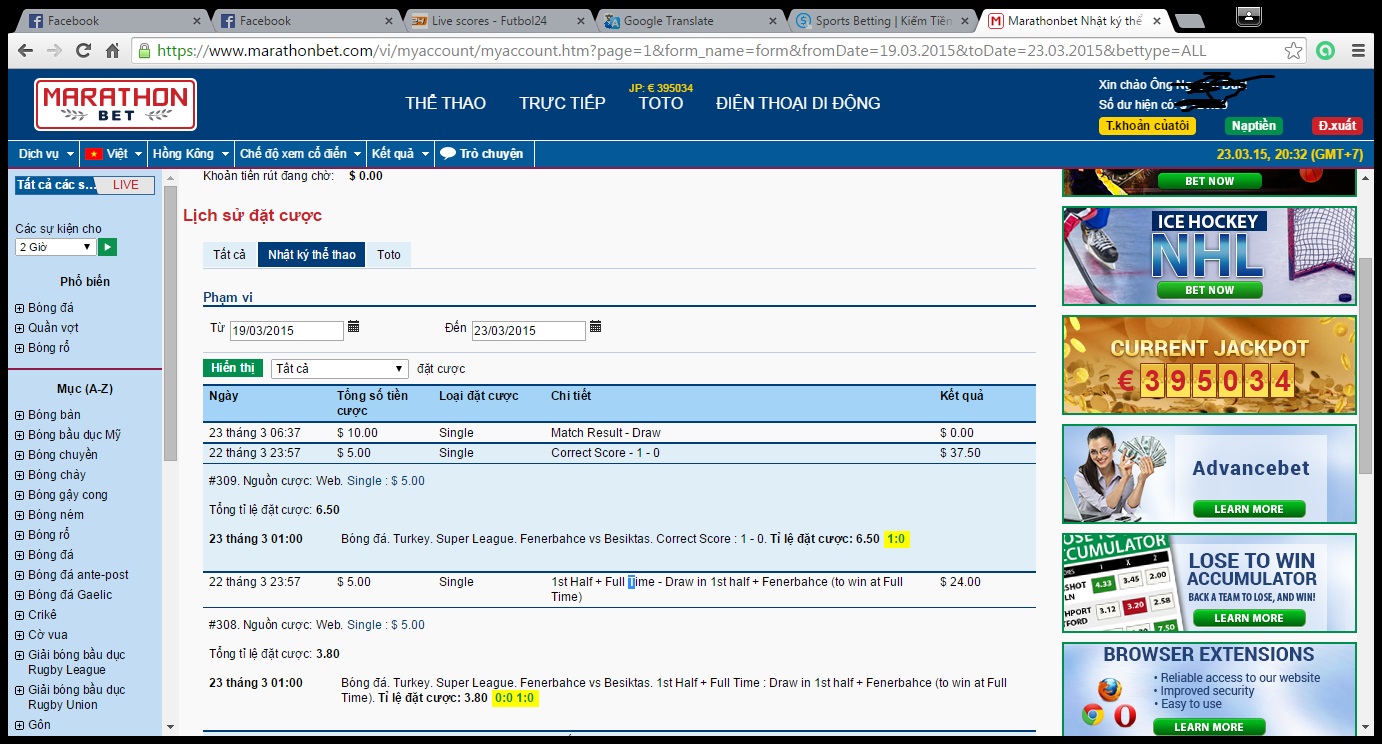This screenshot has width=1382, height=744.
Task: Expand the Bóng bầu dục Mỹ category
Action: tap(20, 435)
